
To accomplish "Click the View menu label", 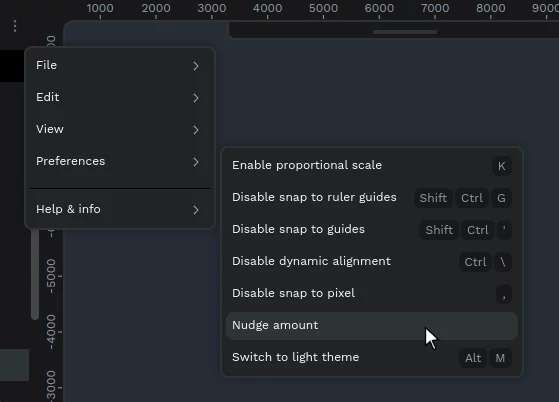I will click(50, 129).
